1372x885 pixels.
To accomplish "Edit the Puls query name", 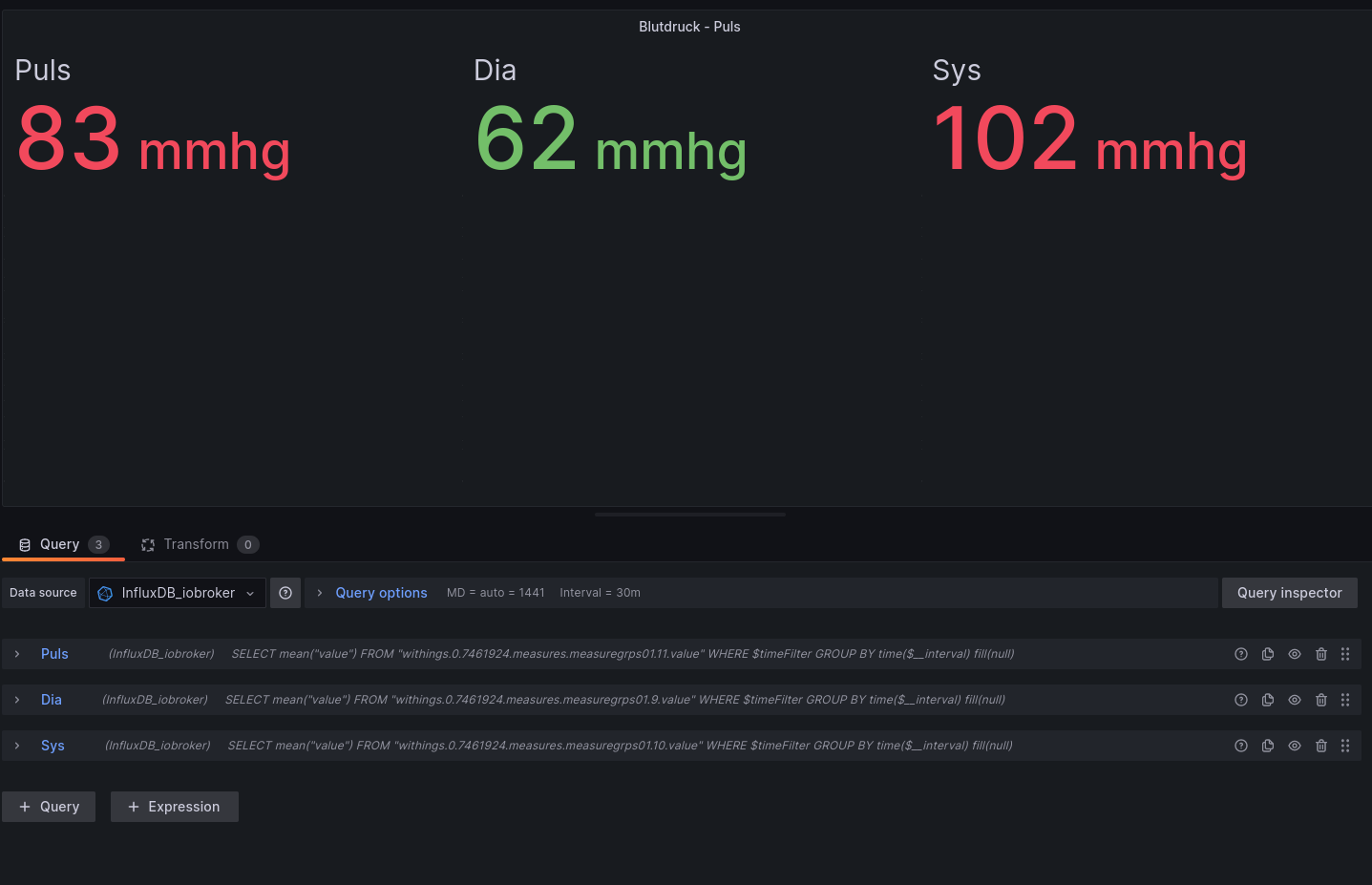I will point(54,654).
